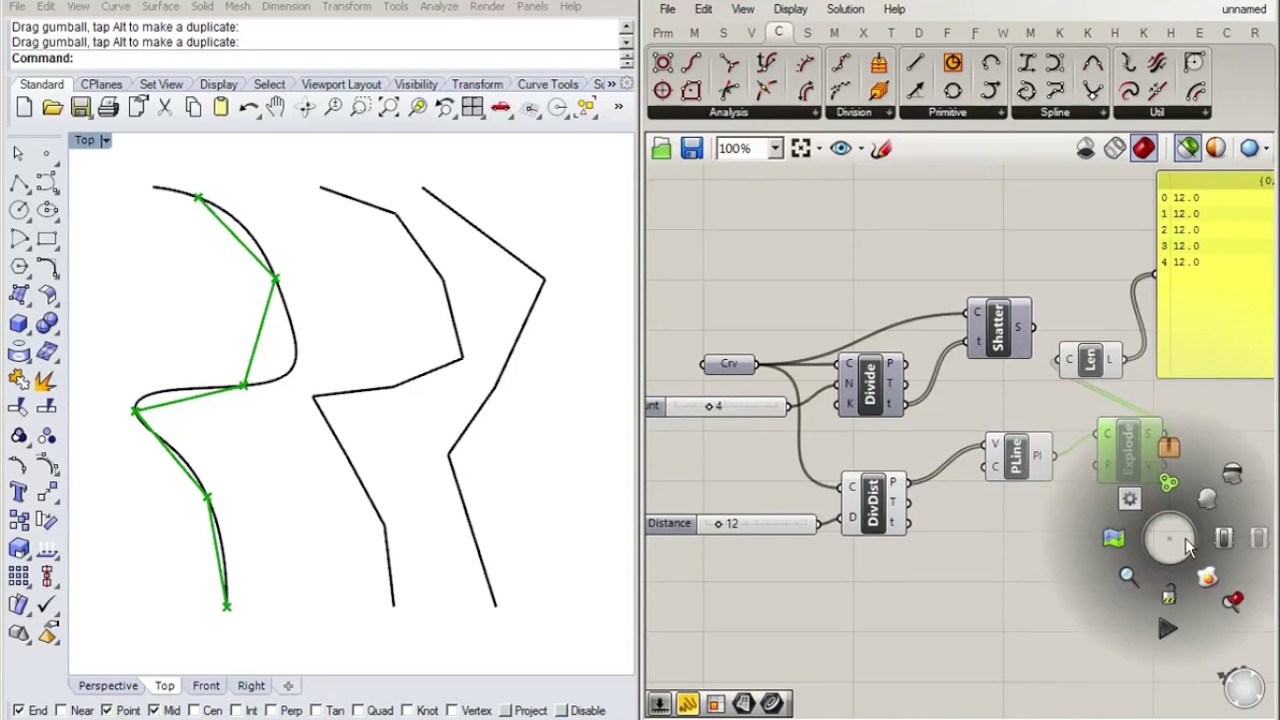Switch to the Curve Tools toolbar tab
Screen dimensions: 1280x720
click(x=548, y=85)
